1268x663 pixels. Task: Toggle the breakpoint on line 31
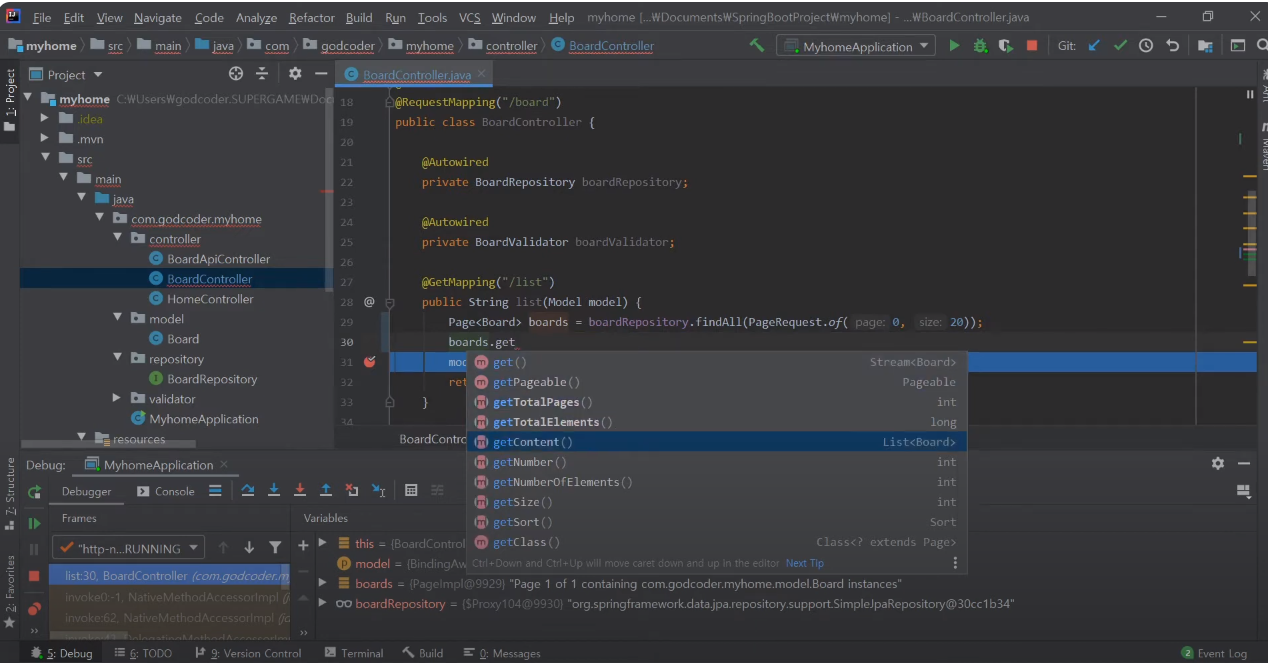pyautogui.click(x=370, y=362)
